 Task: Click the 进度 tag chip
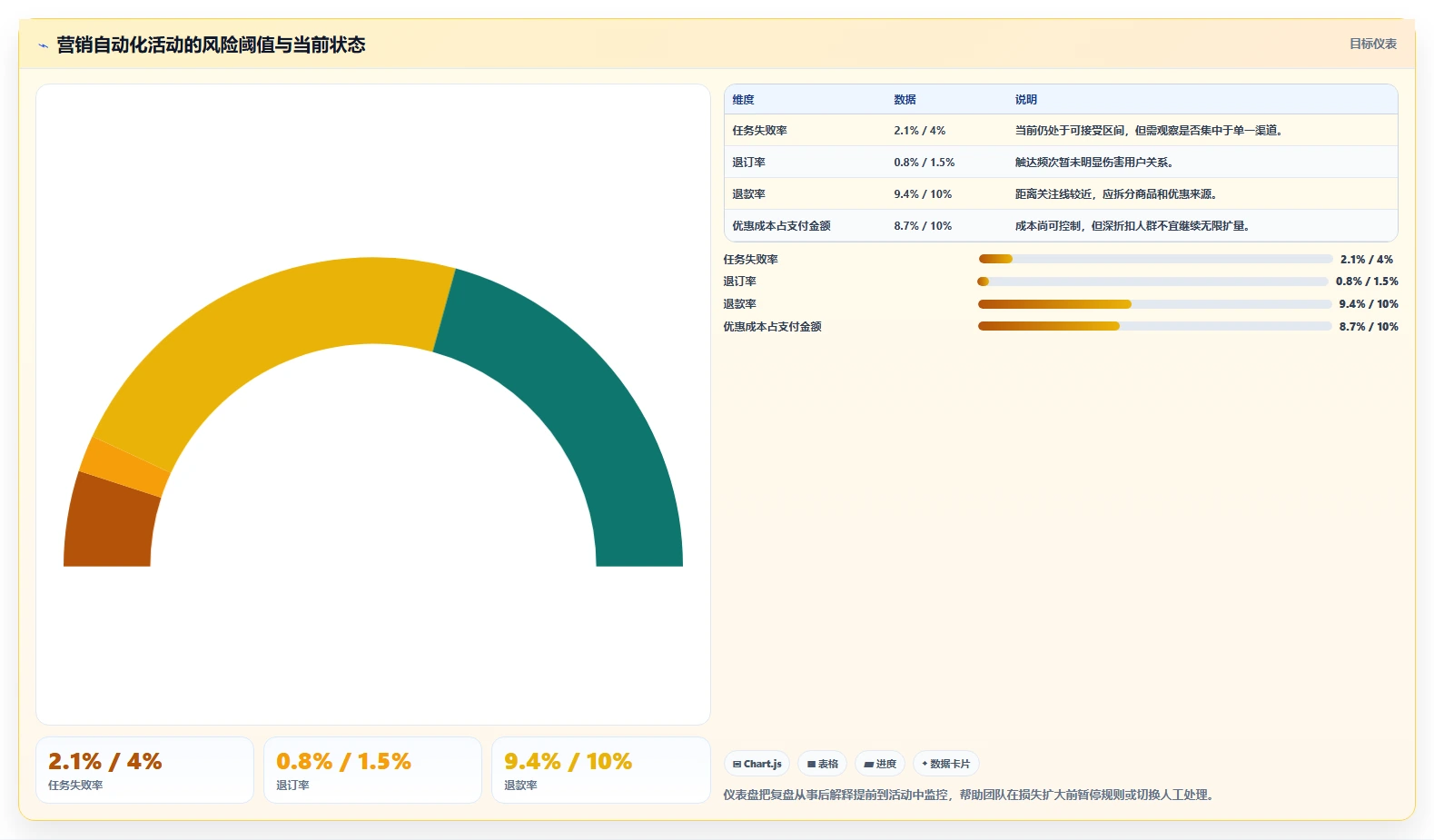880,764
